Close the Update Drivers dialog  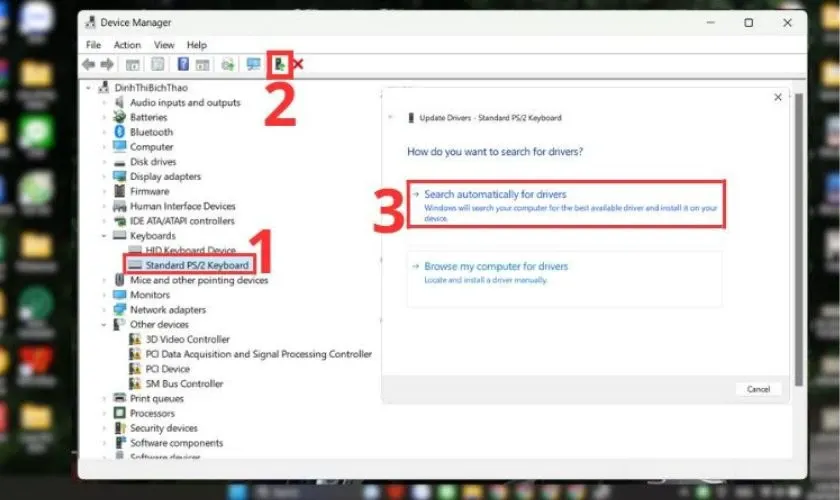click(778, 97)
